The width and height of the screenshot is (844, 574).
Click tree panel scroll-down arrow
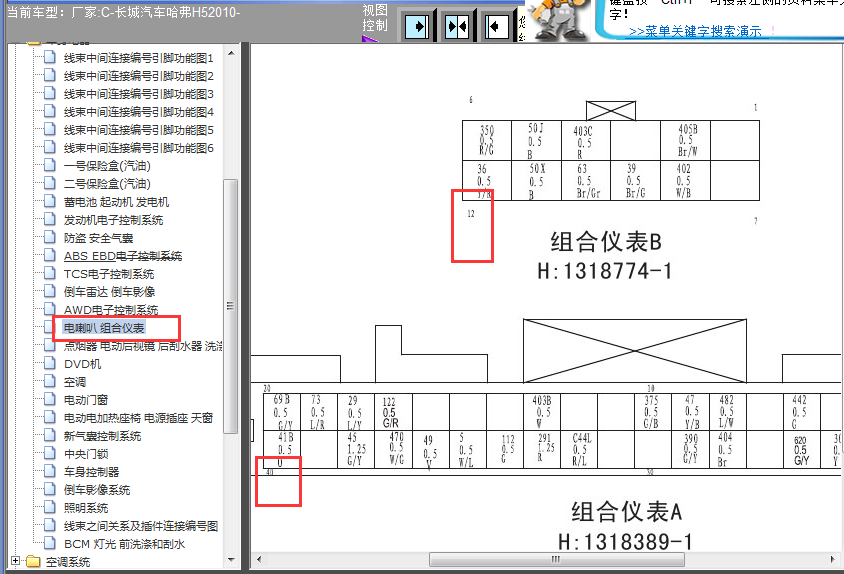coord(231,560)
